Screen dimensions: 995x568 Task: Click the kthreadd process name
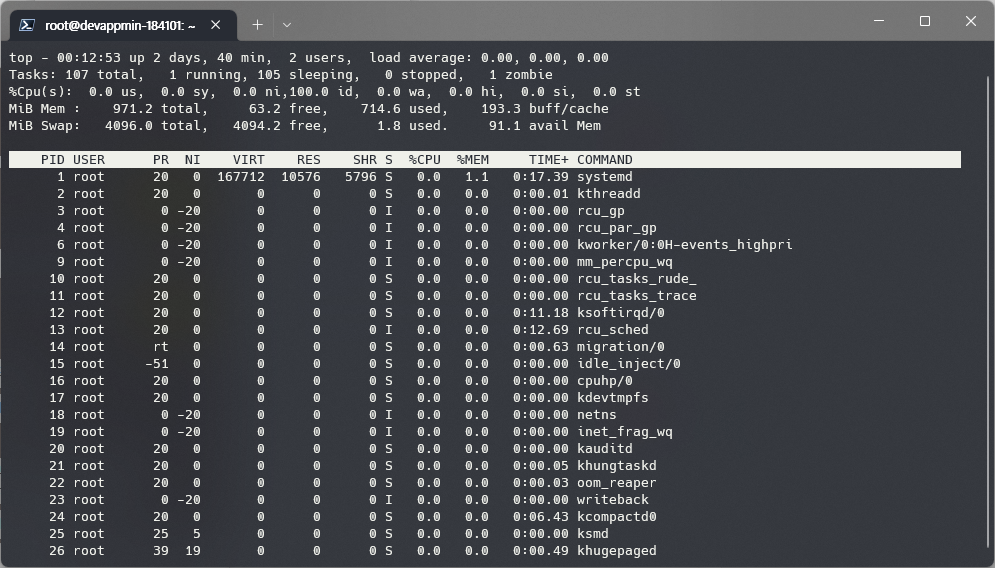[x=608, y=194]
